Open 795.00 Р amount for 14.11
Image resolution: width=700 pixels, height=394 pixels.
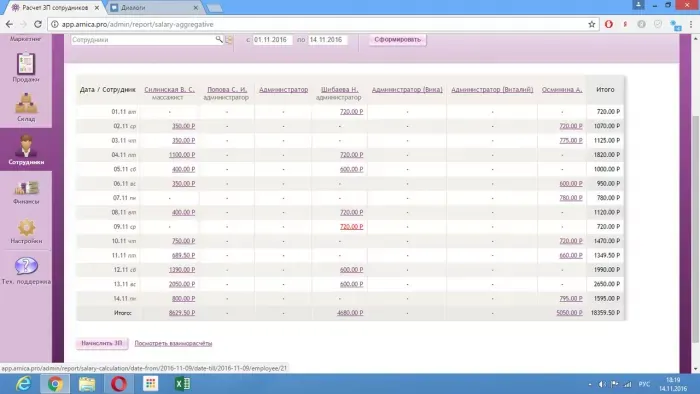571,299
